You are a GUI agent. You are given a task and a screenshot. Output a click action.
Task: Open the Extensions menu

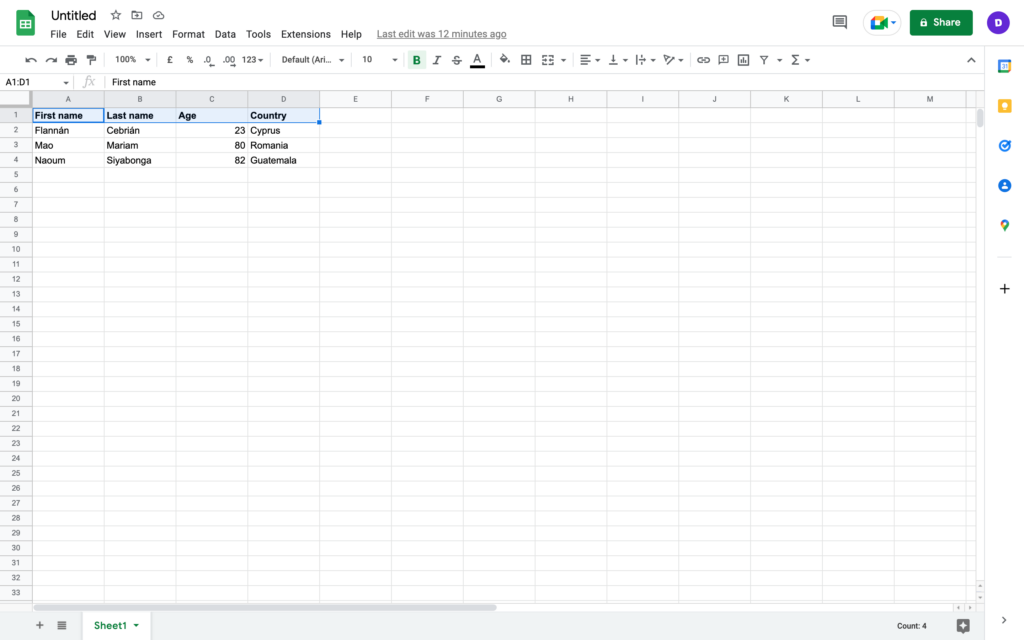[x=305, y=34]
